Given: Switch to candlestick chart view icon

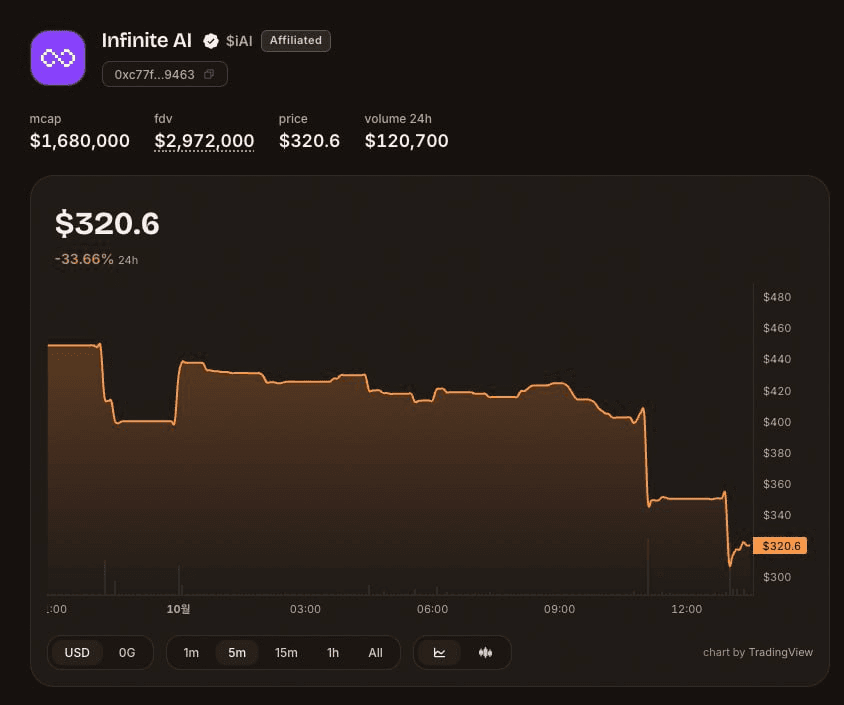Looking at the screenshot, I should click(485, 653).
